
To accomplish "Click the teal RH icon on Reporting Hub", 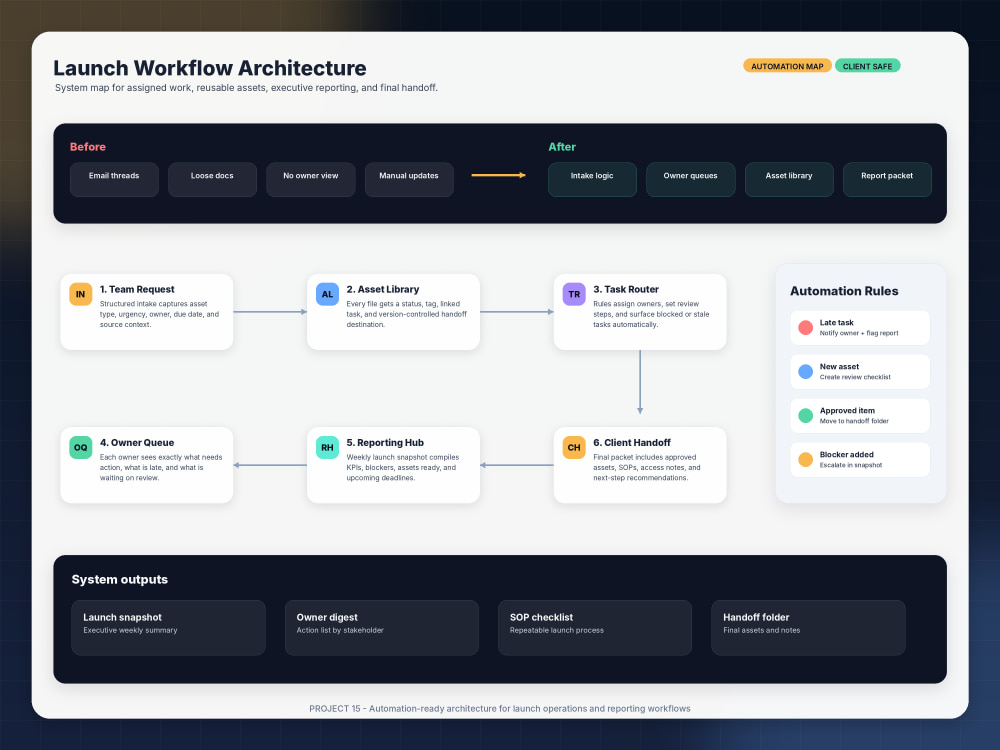I will (327, 447).
